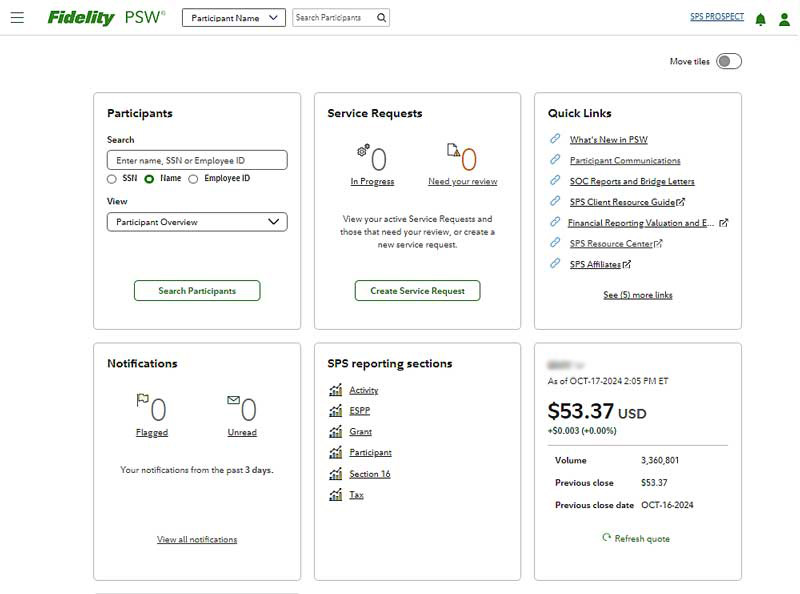Viewport: 800px width, 594px height.
Task: Click the Create Service Request button
Action: point(417,291)
